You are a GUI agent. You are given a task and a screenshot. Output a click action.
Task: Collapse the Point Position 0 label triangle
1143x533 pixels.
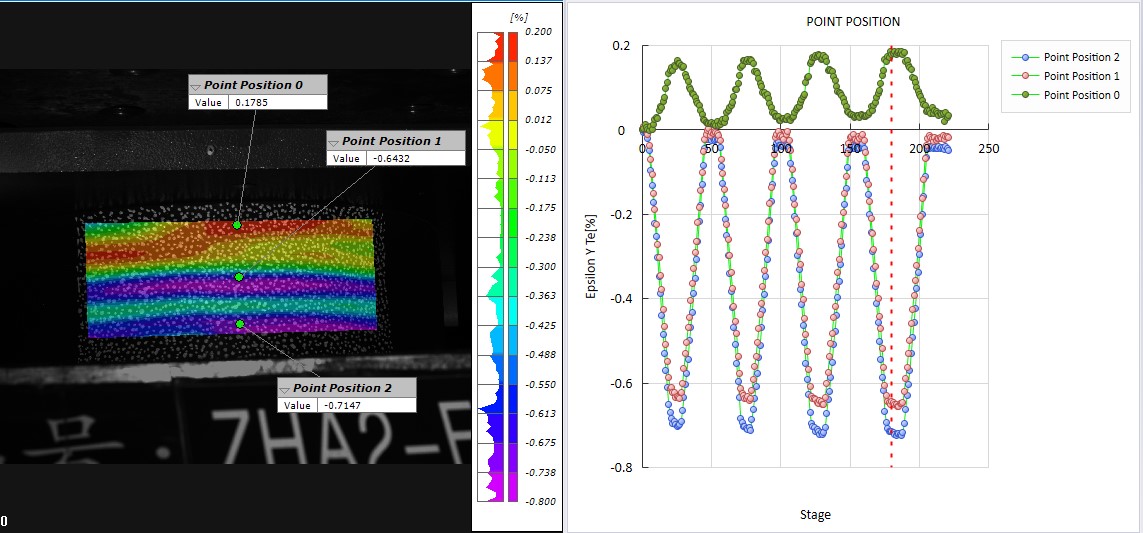[x=196, y=86]
